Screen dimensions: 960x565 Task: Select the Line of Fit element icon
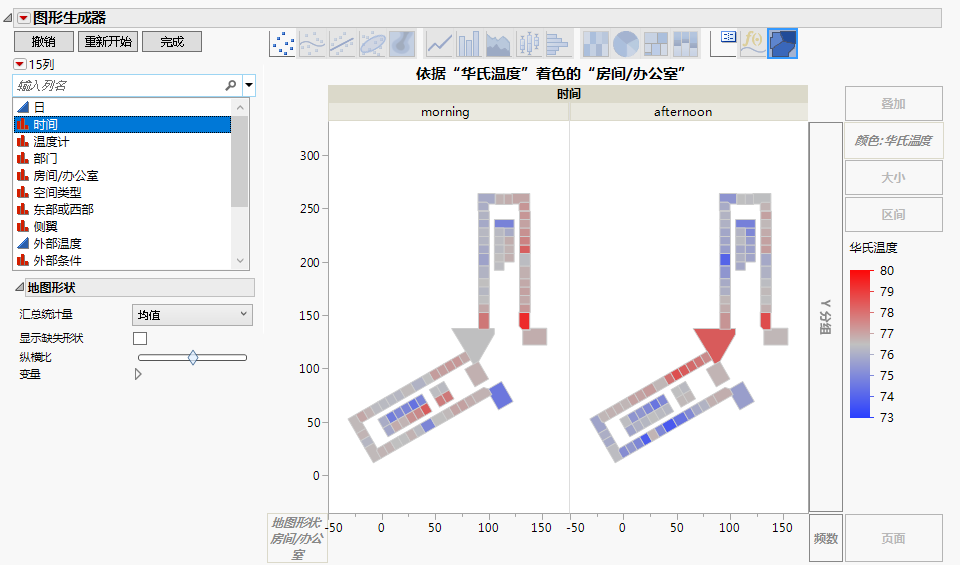pos(342,44)
